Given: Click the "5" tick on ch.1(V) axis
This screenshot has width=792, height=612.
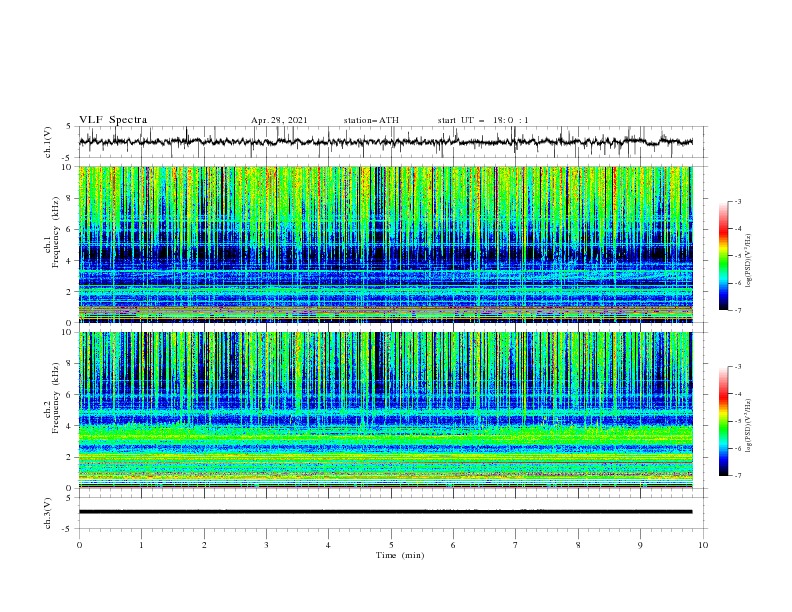Looking at the screenshot, I should click(x=69, y=126).
